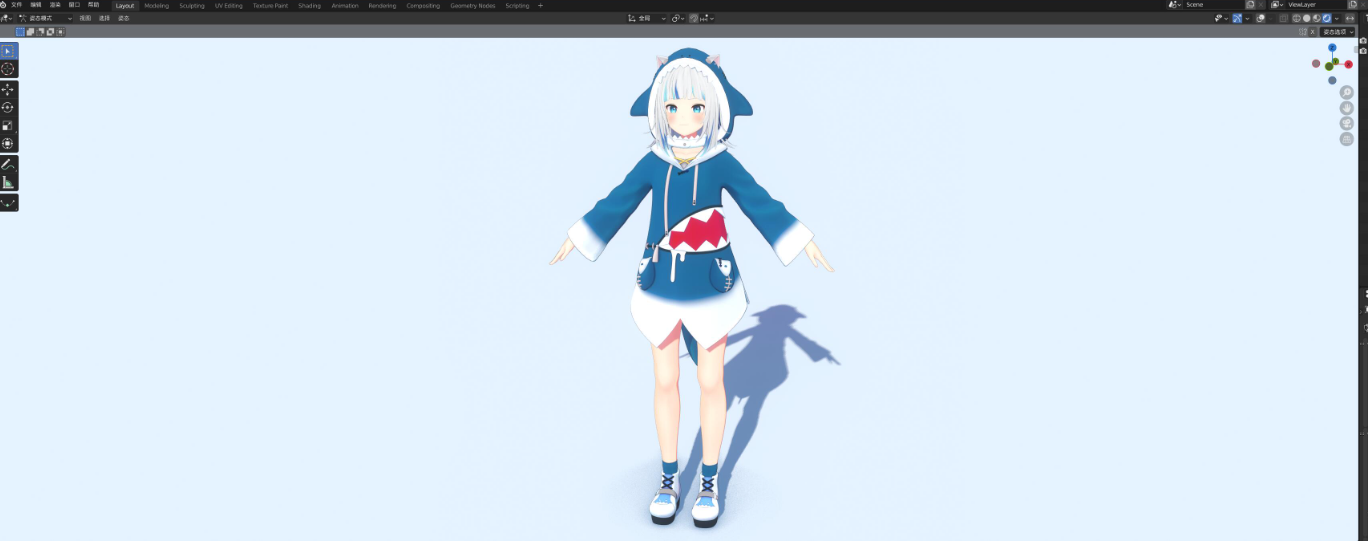The image size is (1368, 541).
Task: Select the Layout workspace tab
Action: (x=124, y=5)
